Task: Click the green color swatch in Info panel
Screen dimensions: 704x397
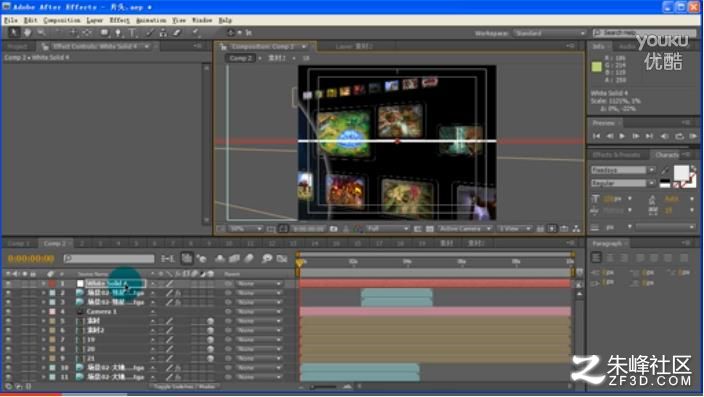Action: click(x=596, y=67)
